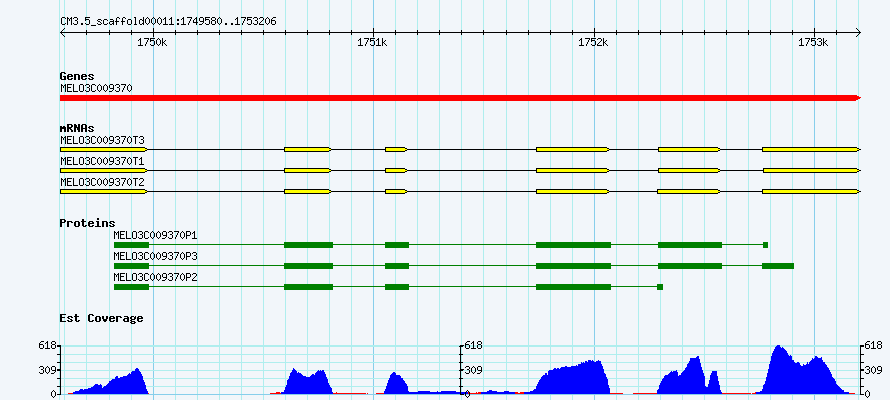This screenshot has width=890, height=400.
Task: Select the MELO3C009370T2 mRNA label
Action: point(102,182)
